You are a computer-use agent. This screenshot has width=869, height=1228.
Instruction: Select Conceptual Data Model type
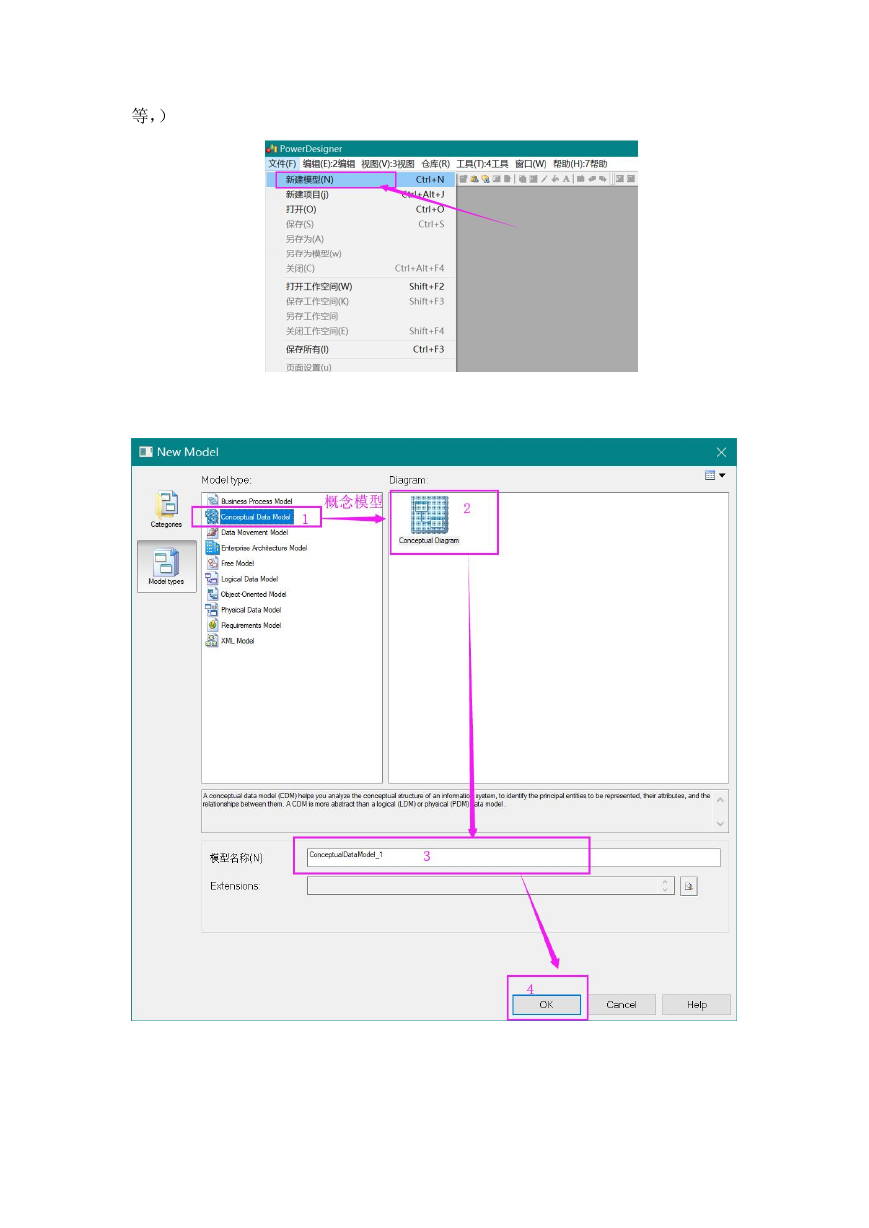249,517
